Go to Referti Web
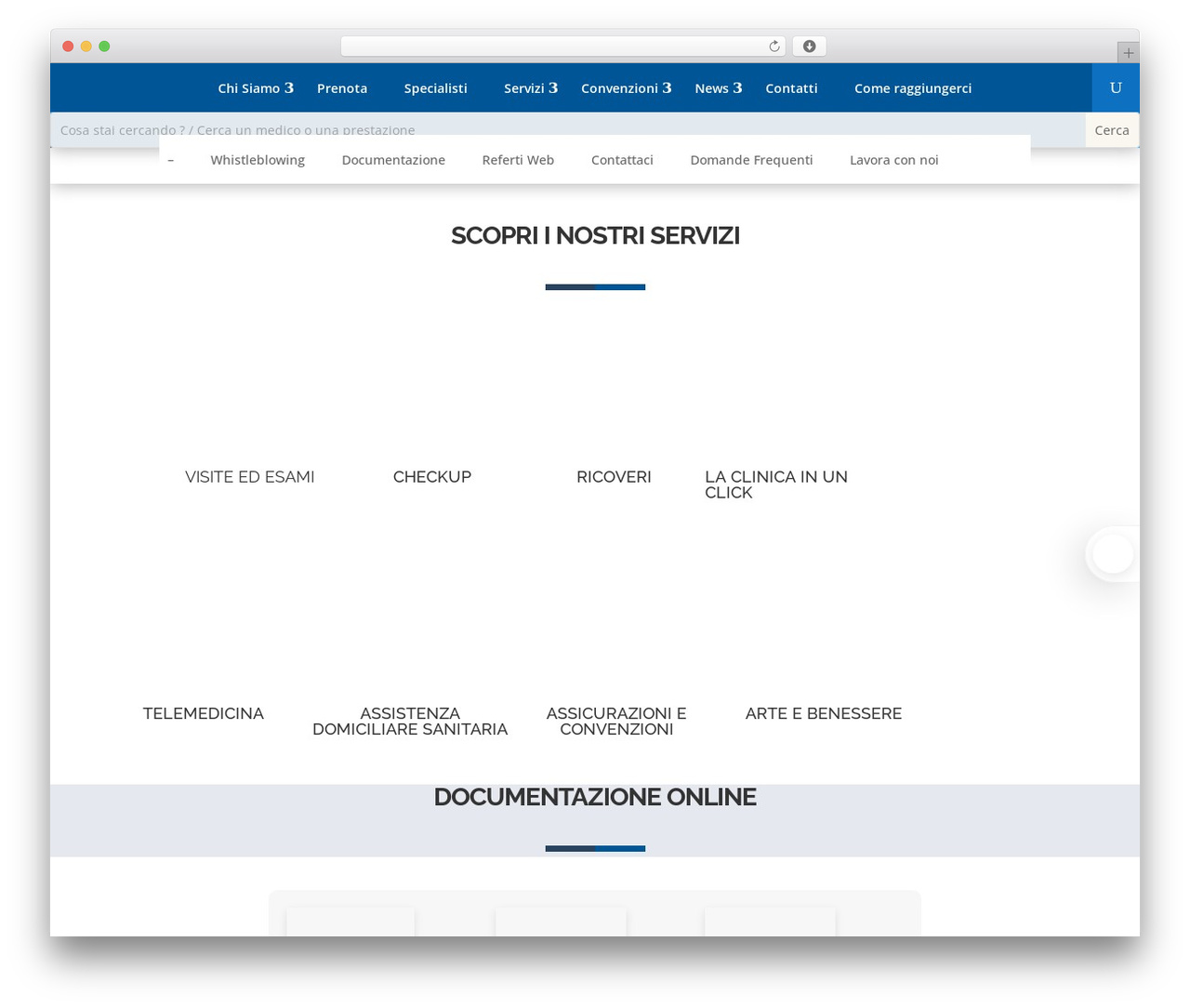This screenshot has width=1190, height=1008. [518, 160]
